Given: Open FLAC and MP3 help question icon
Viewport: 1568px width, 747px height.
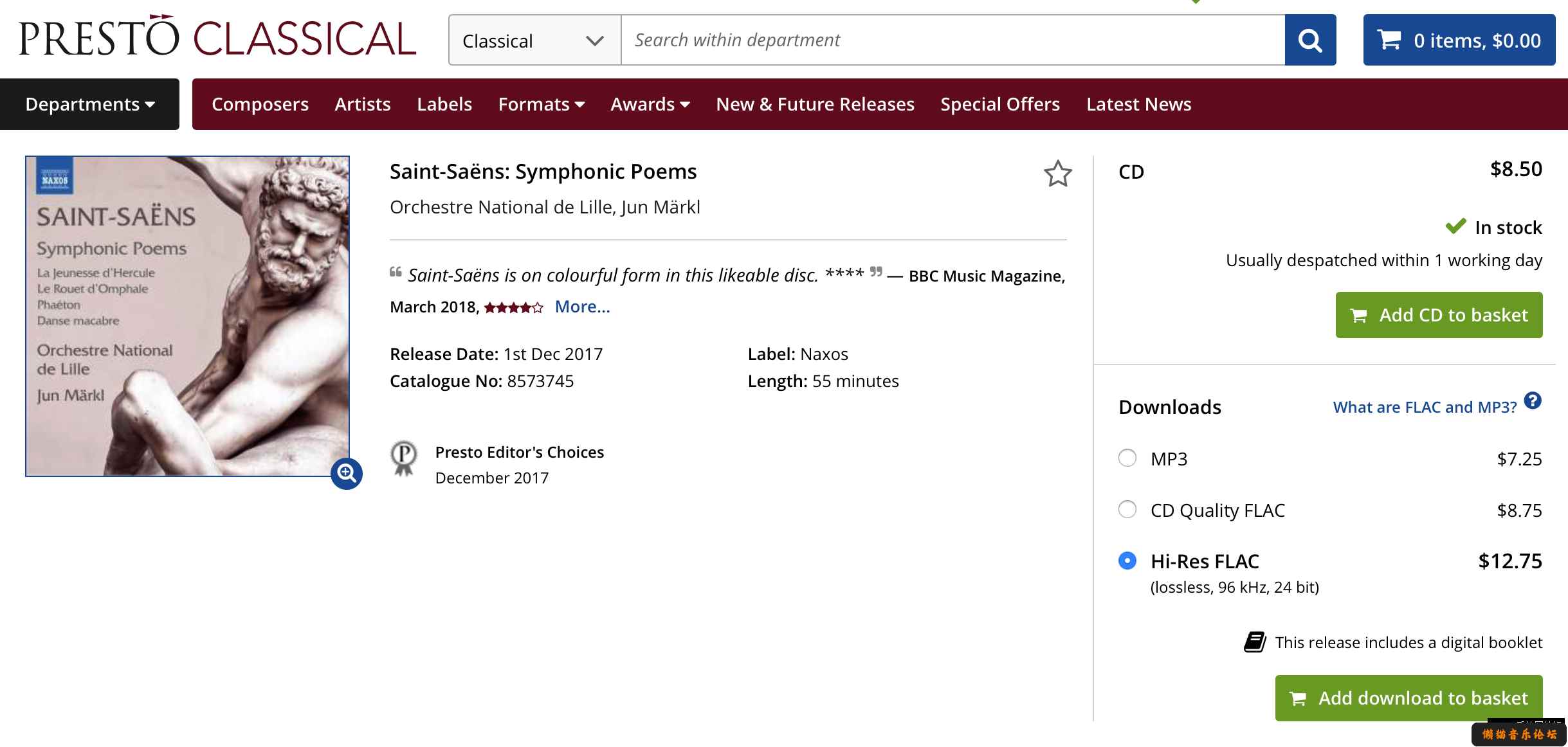Looking at the screenshot, I should pyautogui.click(x=1533, y=401).
